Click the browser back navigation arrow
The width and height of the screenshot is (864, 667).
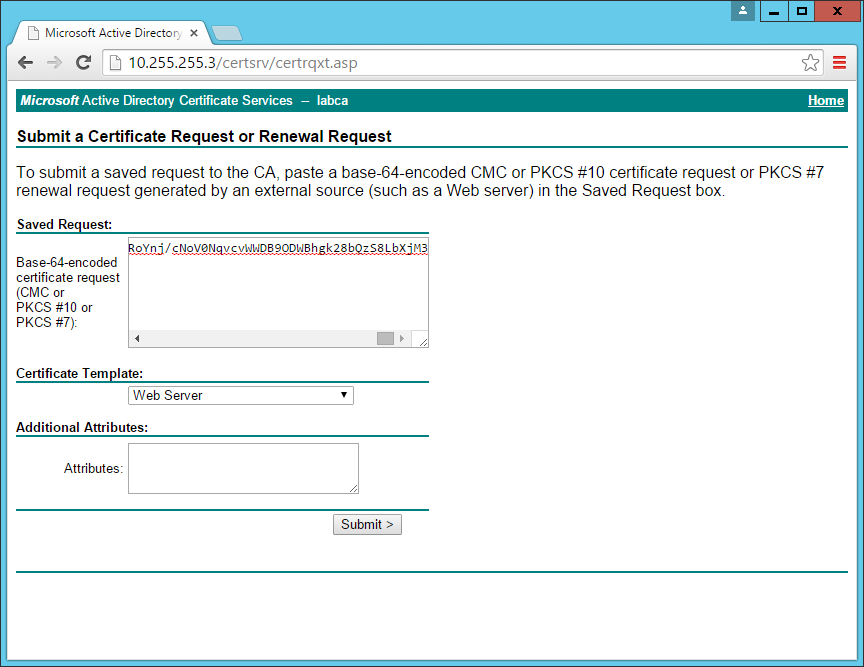point(25,62)
